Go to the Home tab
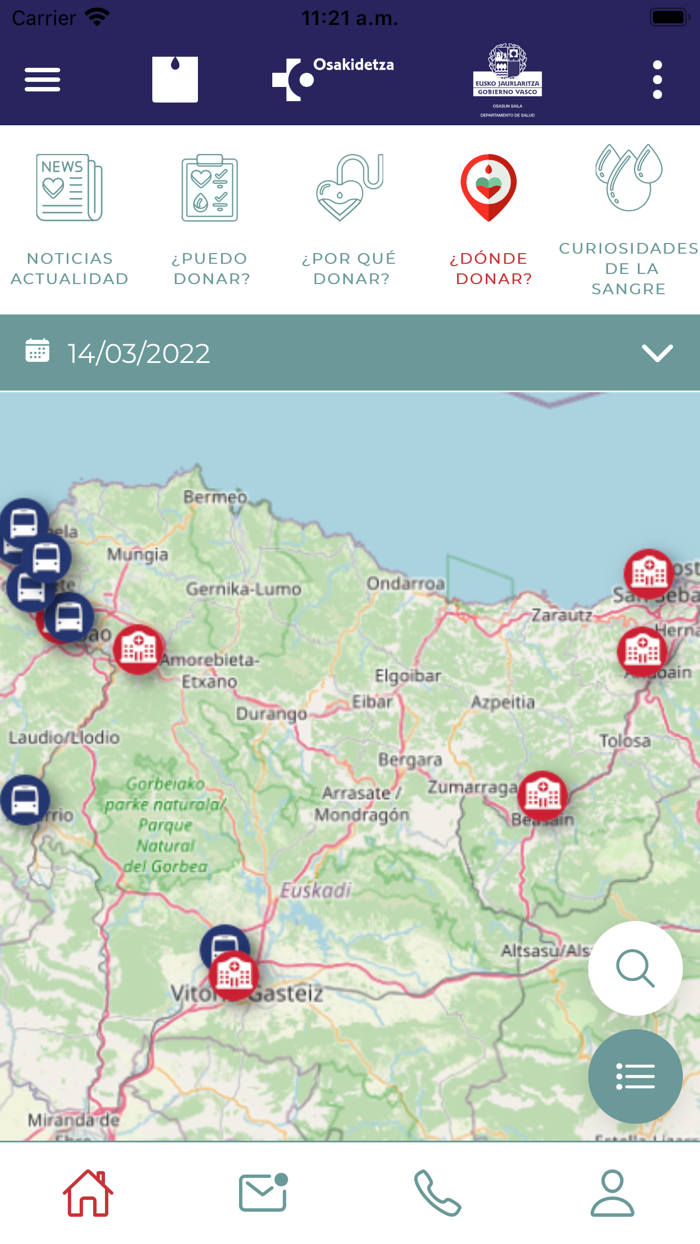 tap(88, 1192)
